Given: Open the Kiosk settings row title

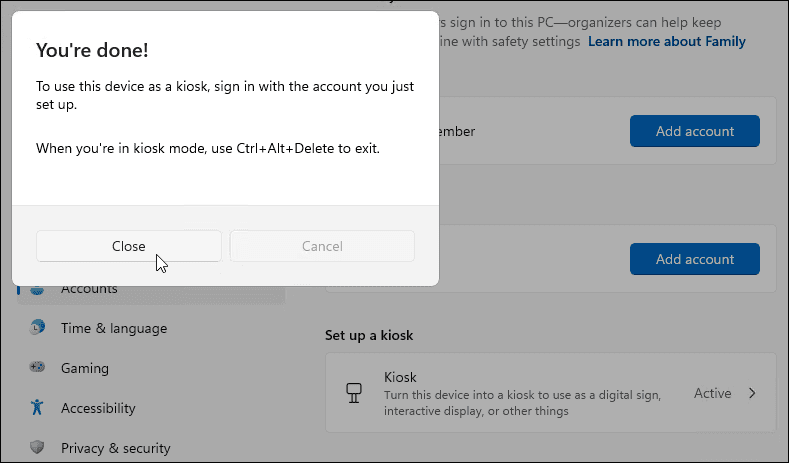Looking at the screenshot, I should [400, 377].
